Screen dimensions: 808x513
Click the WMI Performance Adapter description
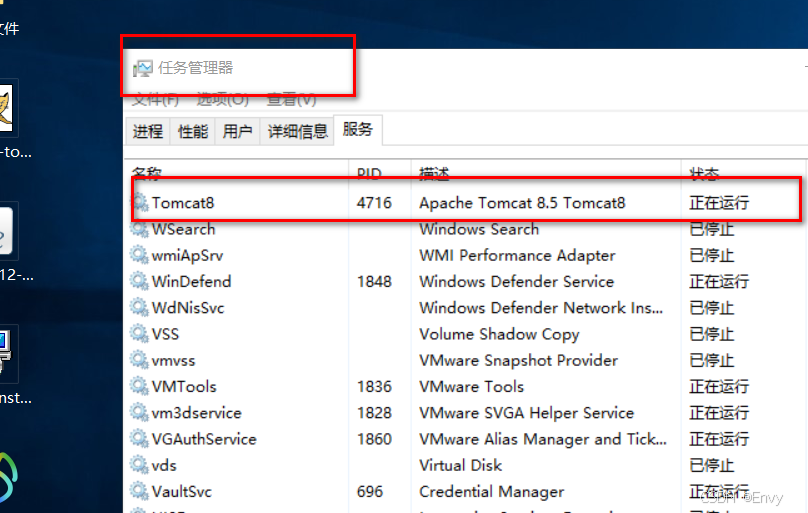[517, 255]
